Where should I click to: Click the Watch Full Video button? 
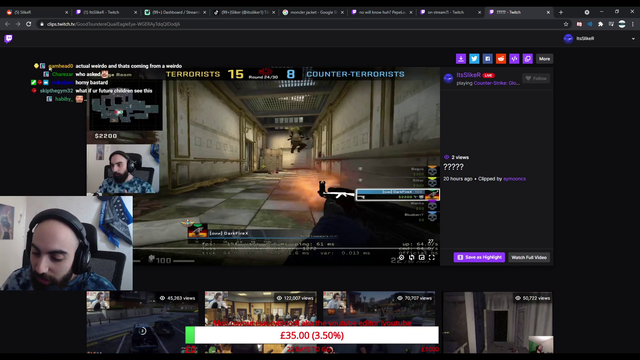pyautogui.click(x=529, y=257)
